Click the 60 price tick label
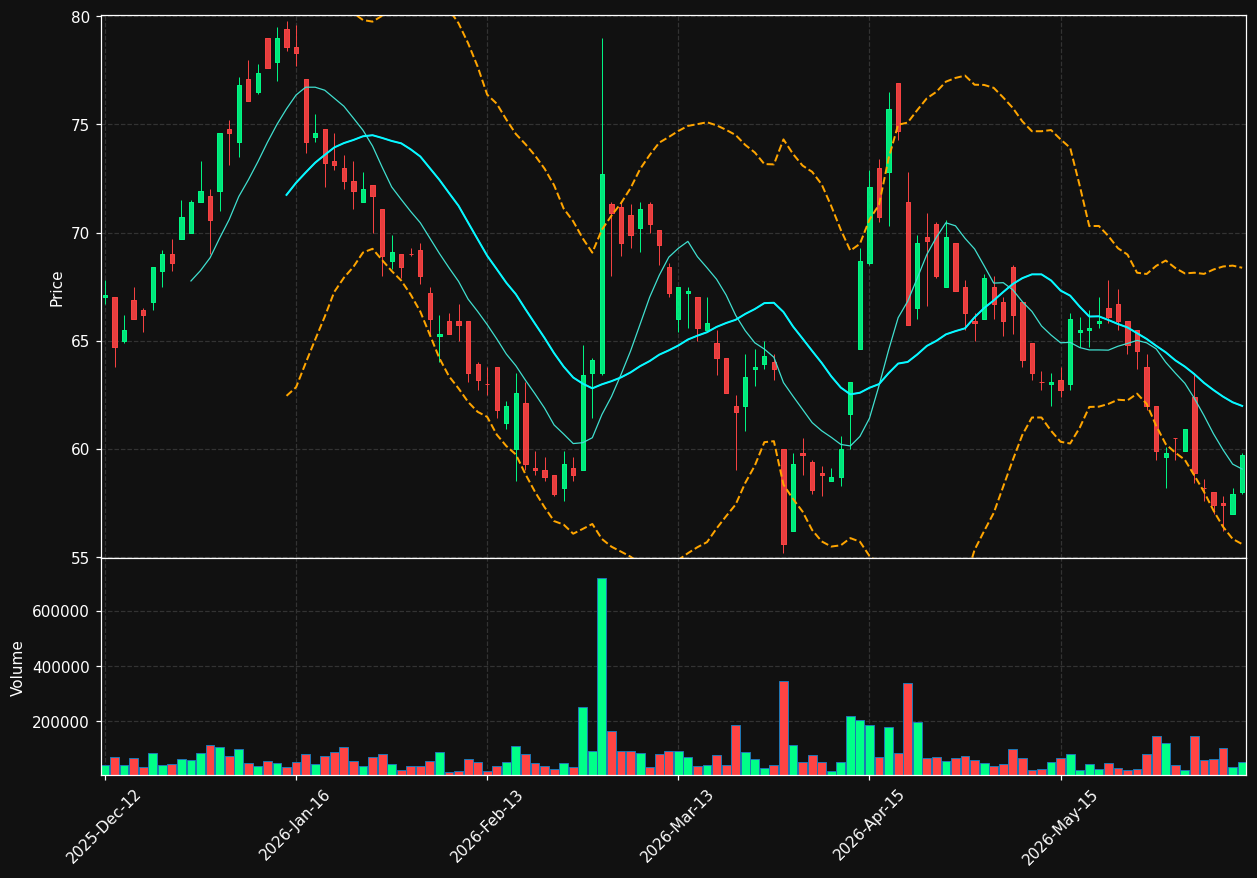This screenshot has width=1257, height=878. 80,449
